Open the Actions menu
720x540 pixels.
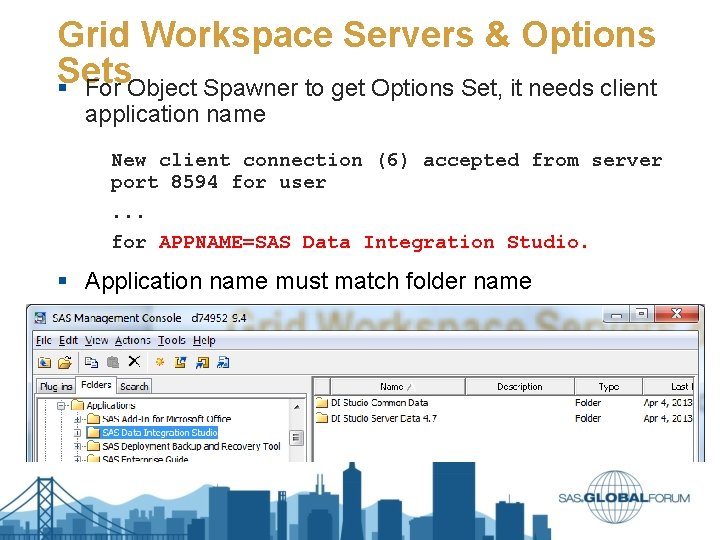tap(132, 340)
